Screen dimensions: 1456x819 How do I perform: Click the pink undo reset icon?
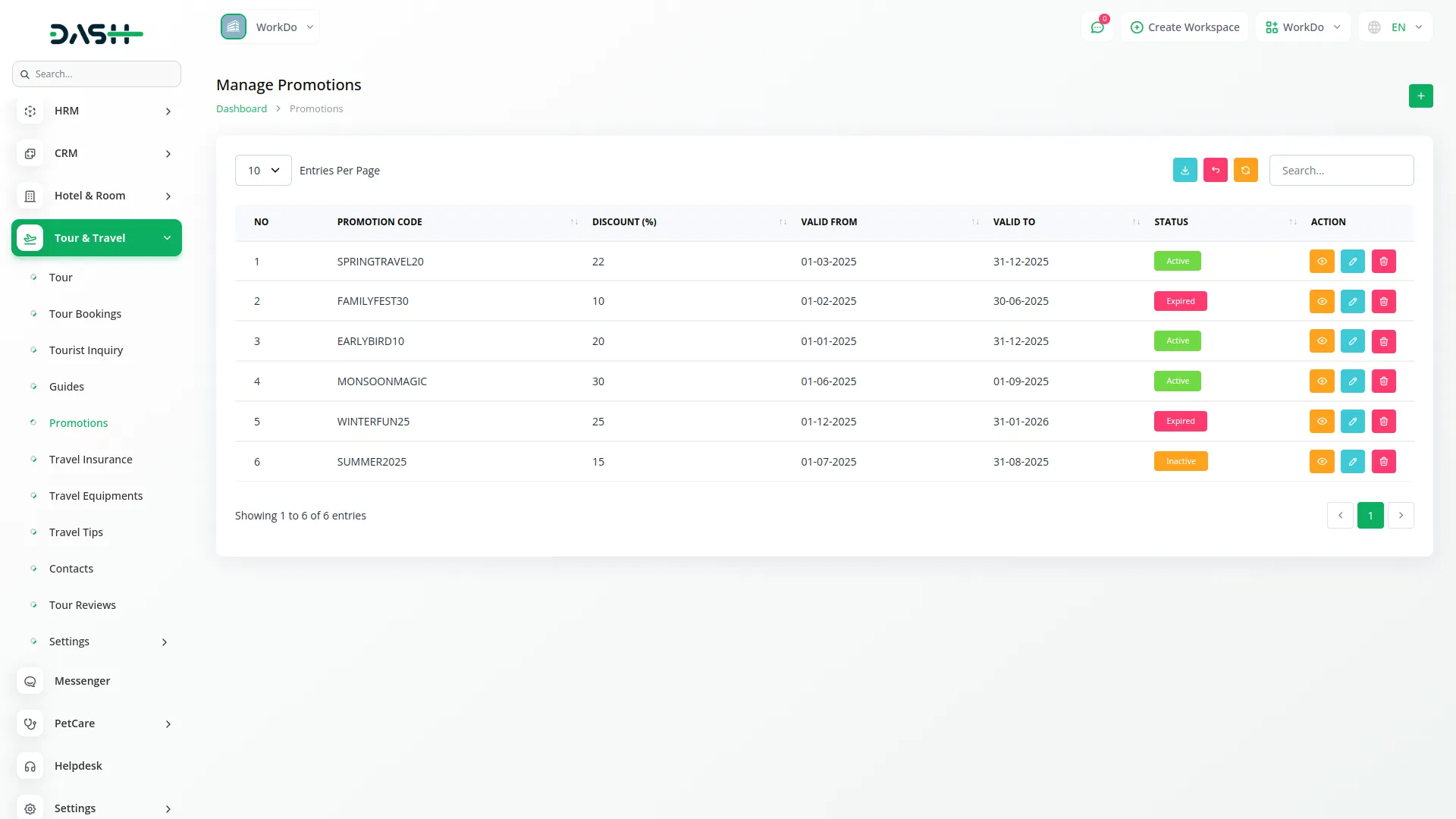(1215, 171)
